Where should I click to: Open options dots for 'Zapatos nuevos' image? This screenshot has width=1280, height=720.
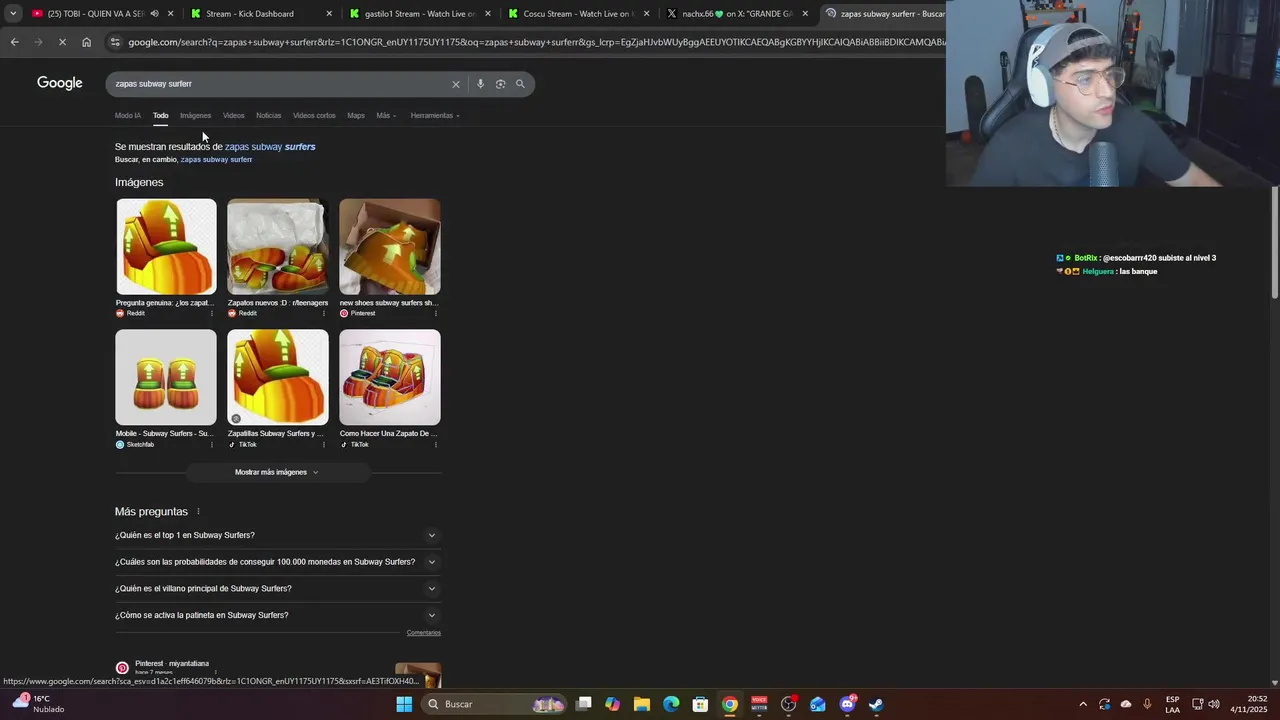click(323, 313)
